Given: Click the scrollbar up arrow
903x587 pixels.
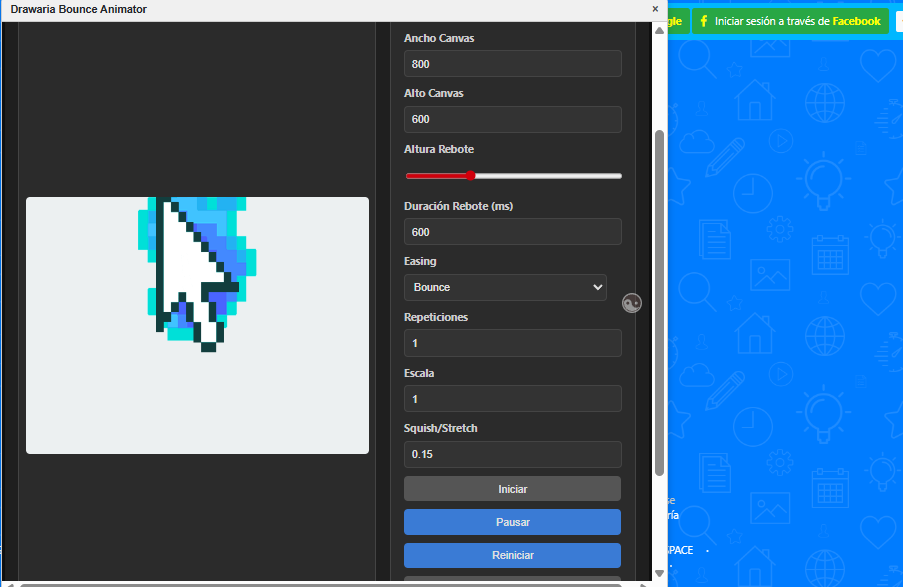Looking at the screenshot, I should click(659, 31).
